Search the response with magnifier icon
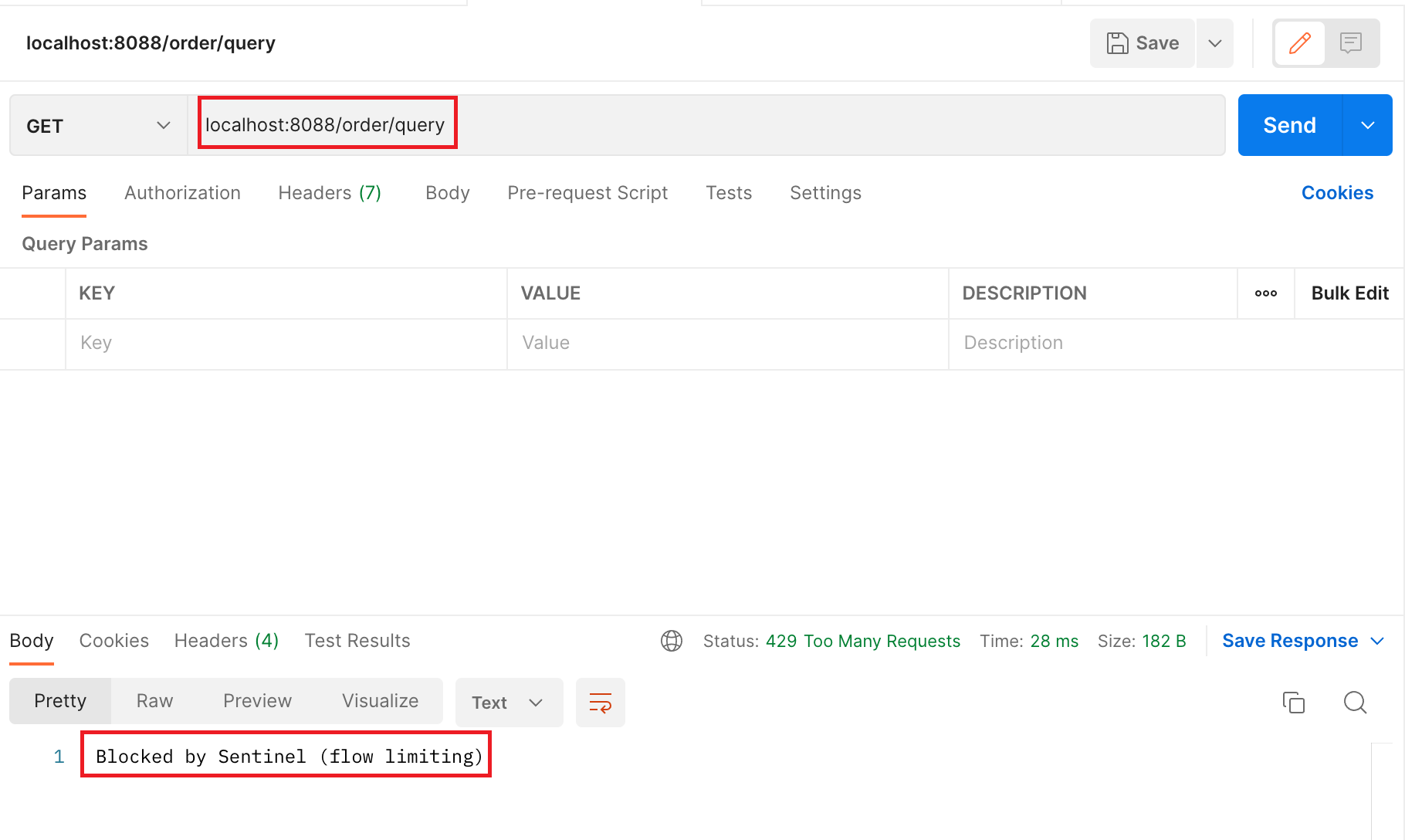 pyautogui.click(x=1356, y=703)
